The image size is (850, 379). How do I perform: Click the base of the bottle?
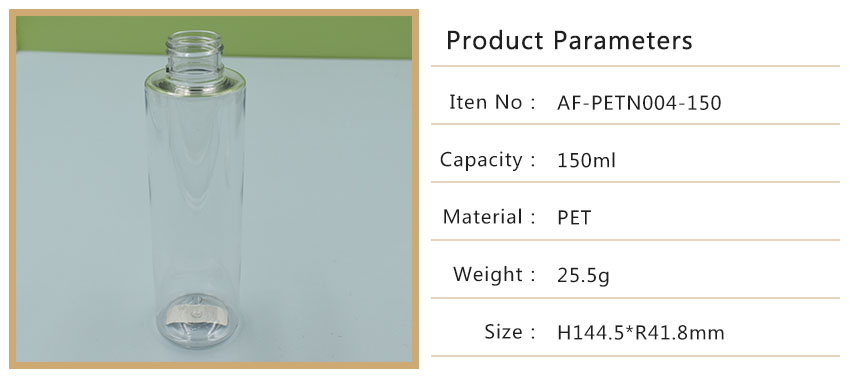197,320
